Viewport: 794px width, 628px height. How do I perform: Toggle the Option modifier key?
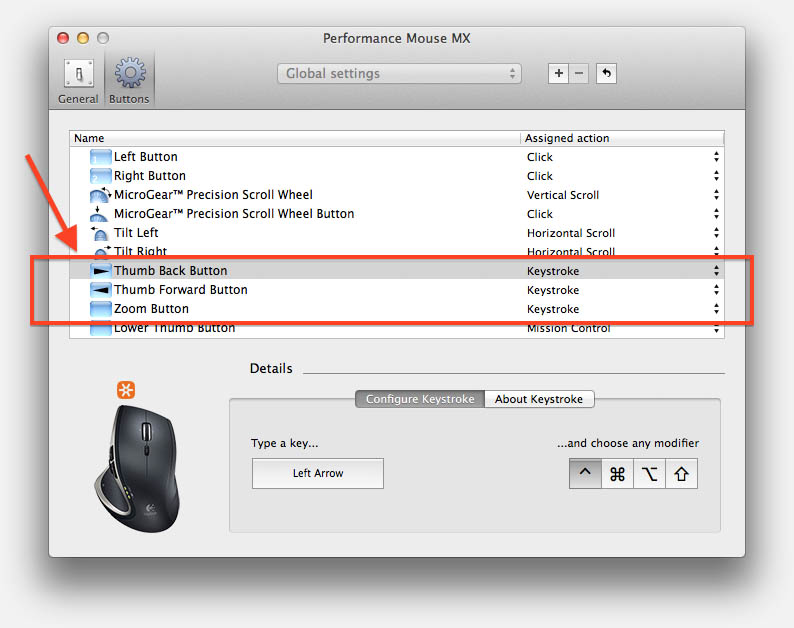coord(649,474)
